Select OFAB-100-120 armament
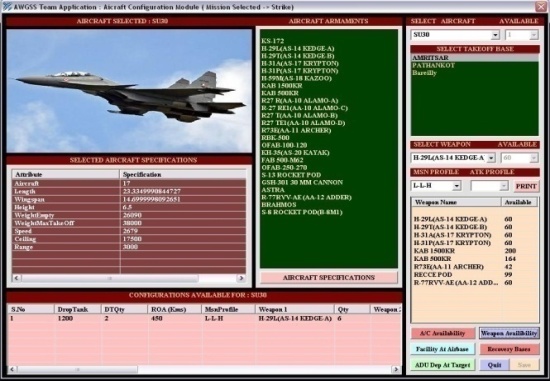Viewport: 550px width, 381px height. click(284, 145)
